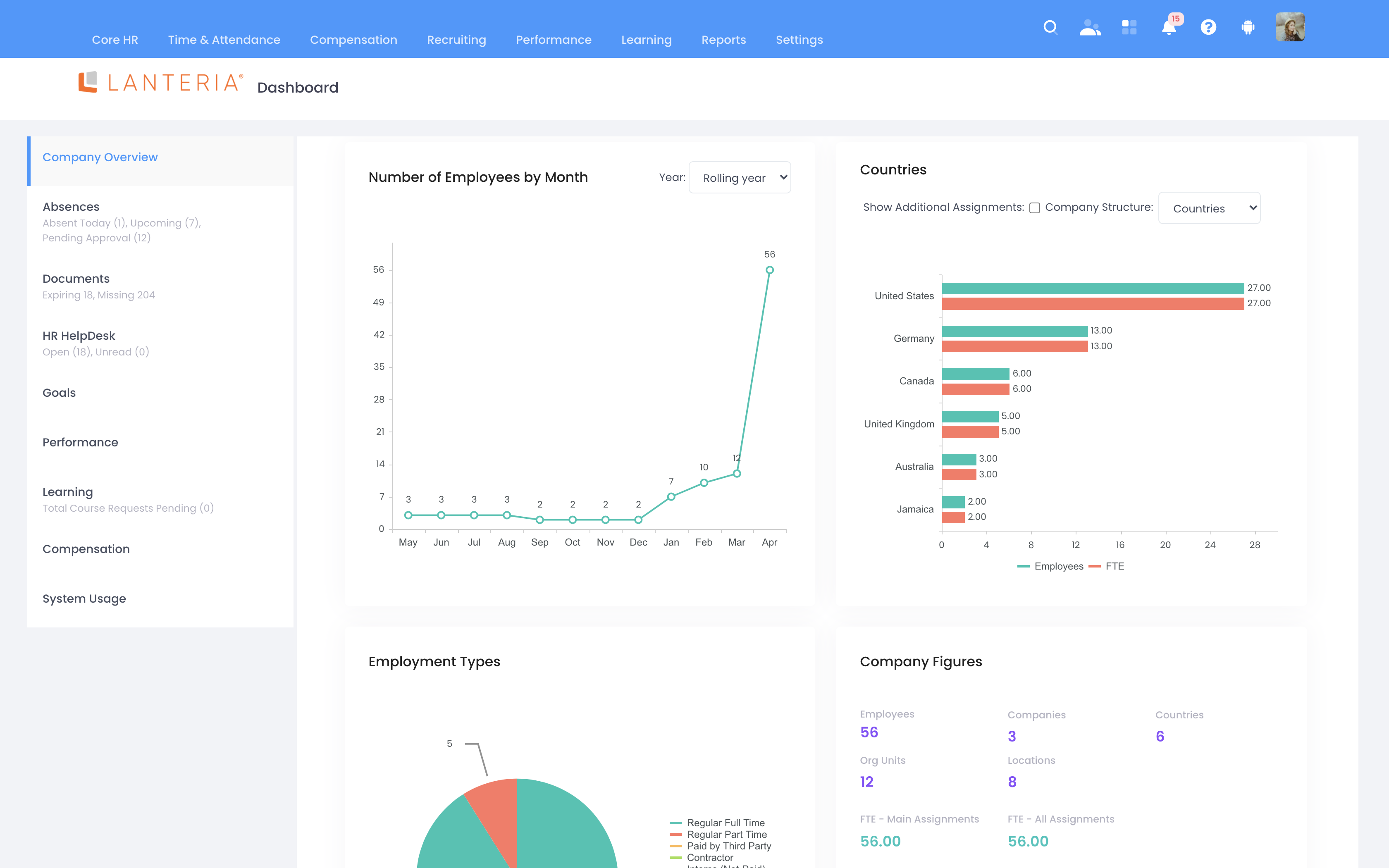This screenshot has width=1389, height=868.
Task: Click Org Units figure 12
Action: click(867, 782)
